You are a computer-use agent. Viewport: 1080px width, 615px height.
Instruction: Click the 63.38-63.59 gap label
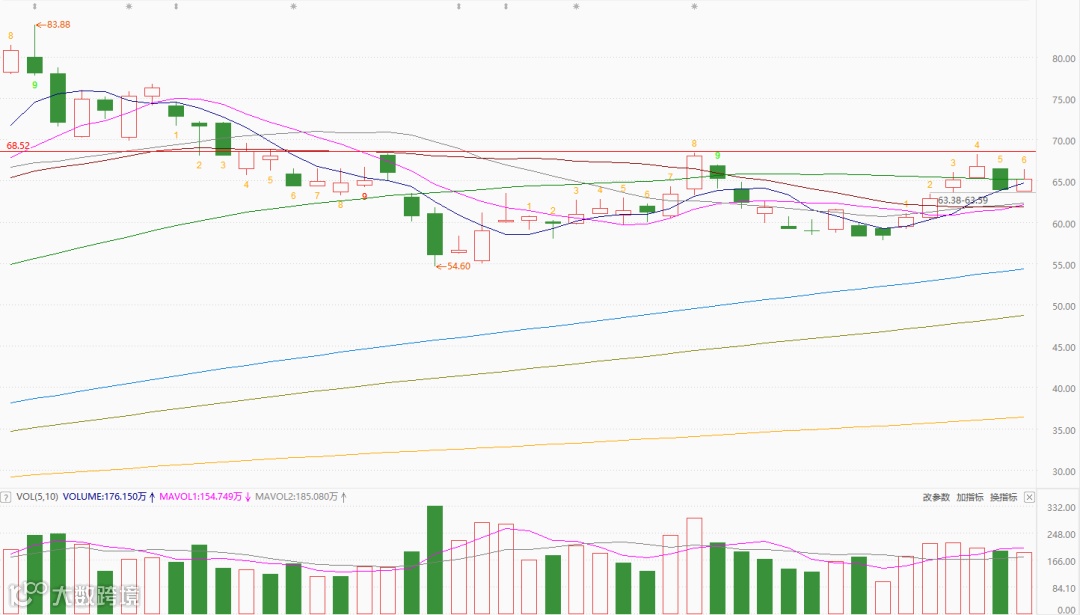[963, 200]
